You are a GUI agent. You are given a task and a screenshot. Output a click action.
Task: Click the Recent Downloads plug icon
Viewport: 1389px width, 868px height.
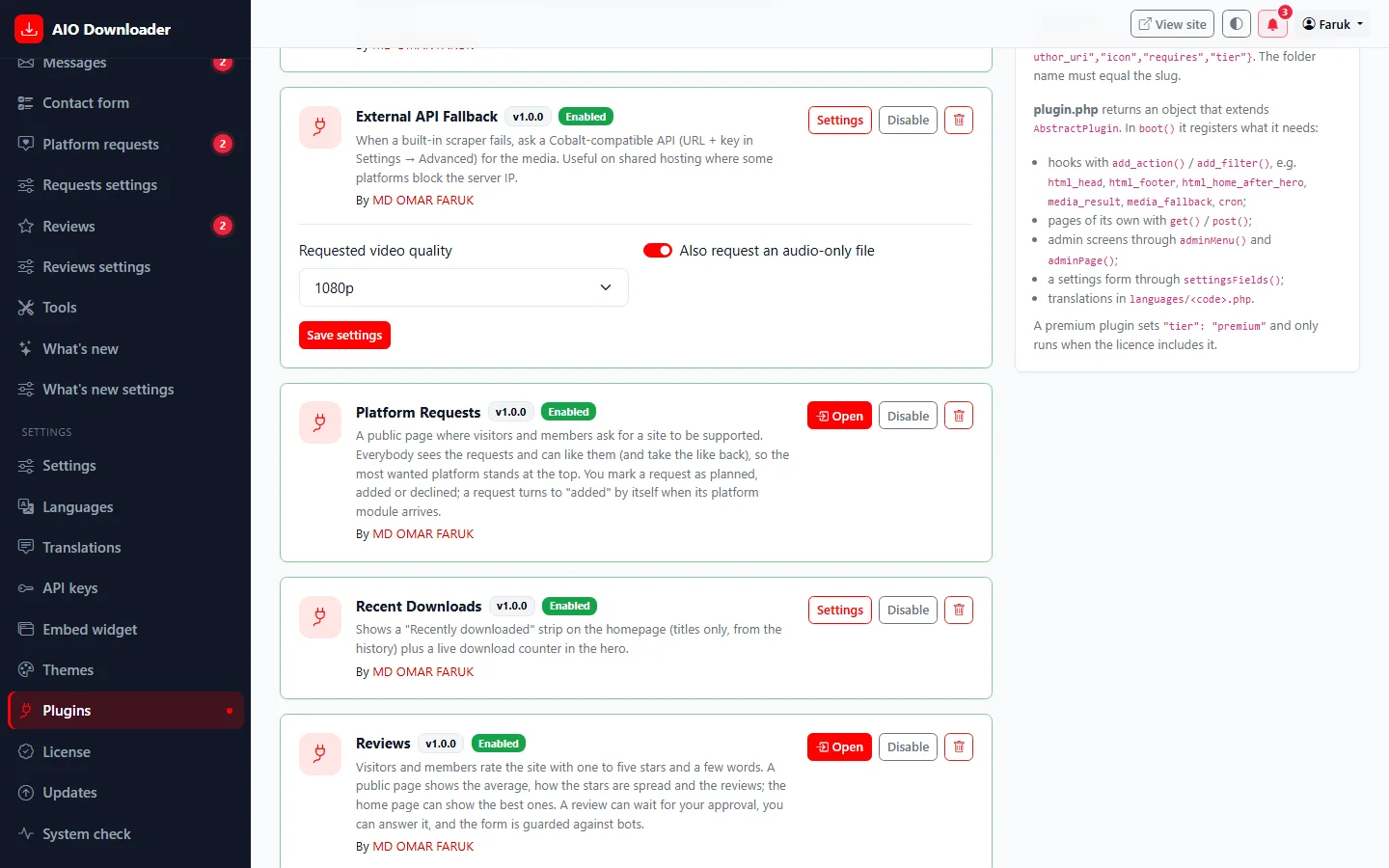(320, 617)
